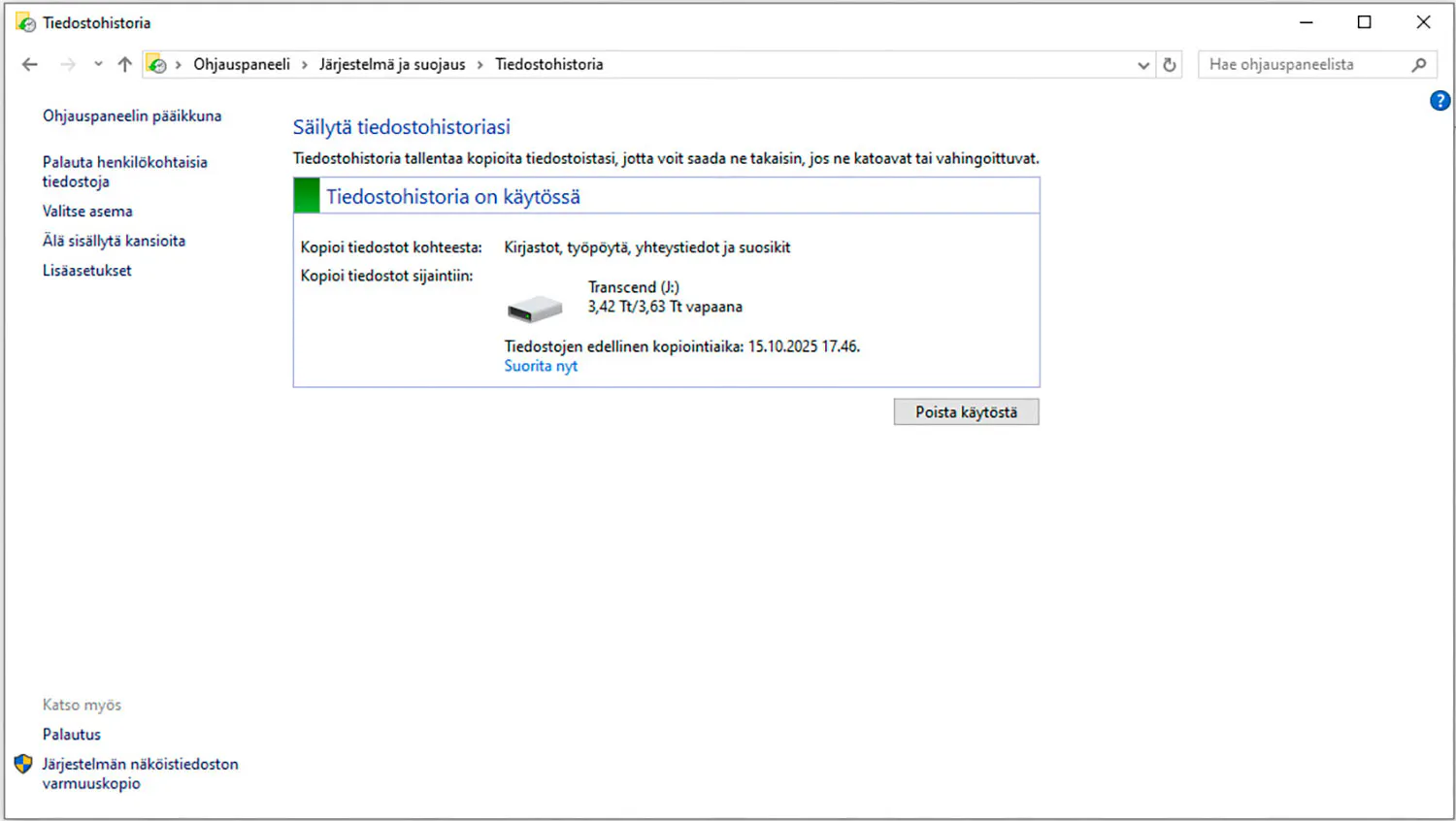Click the Transcend drive icon
Viewport: 1456px width, 821px height.
535,309
